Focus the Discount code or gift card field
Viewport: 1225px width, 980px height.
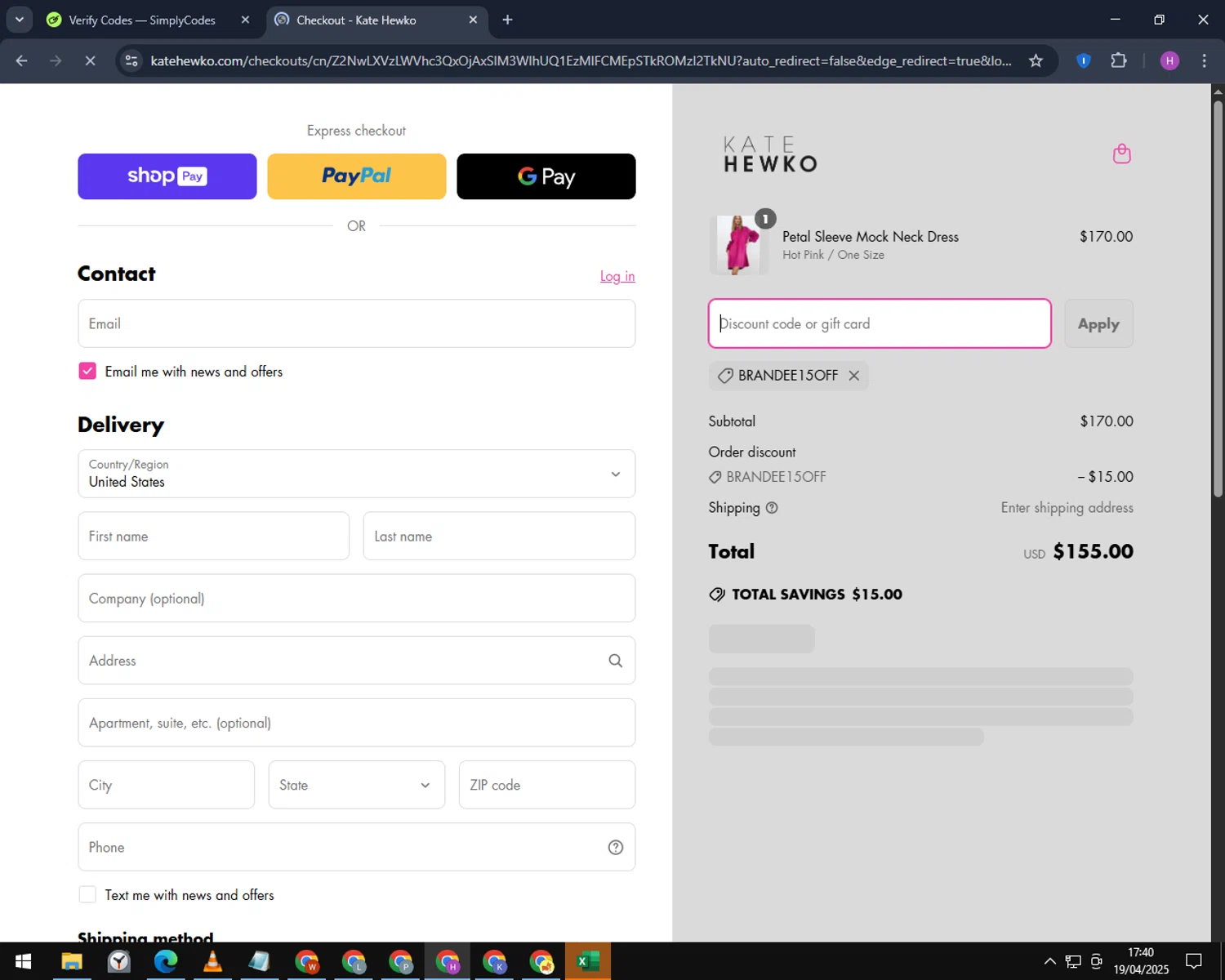(x=880, y=323)
